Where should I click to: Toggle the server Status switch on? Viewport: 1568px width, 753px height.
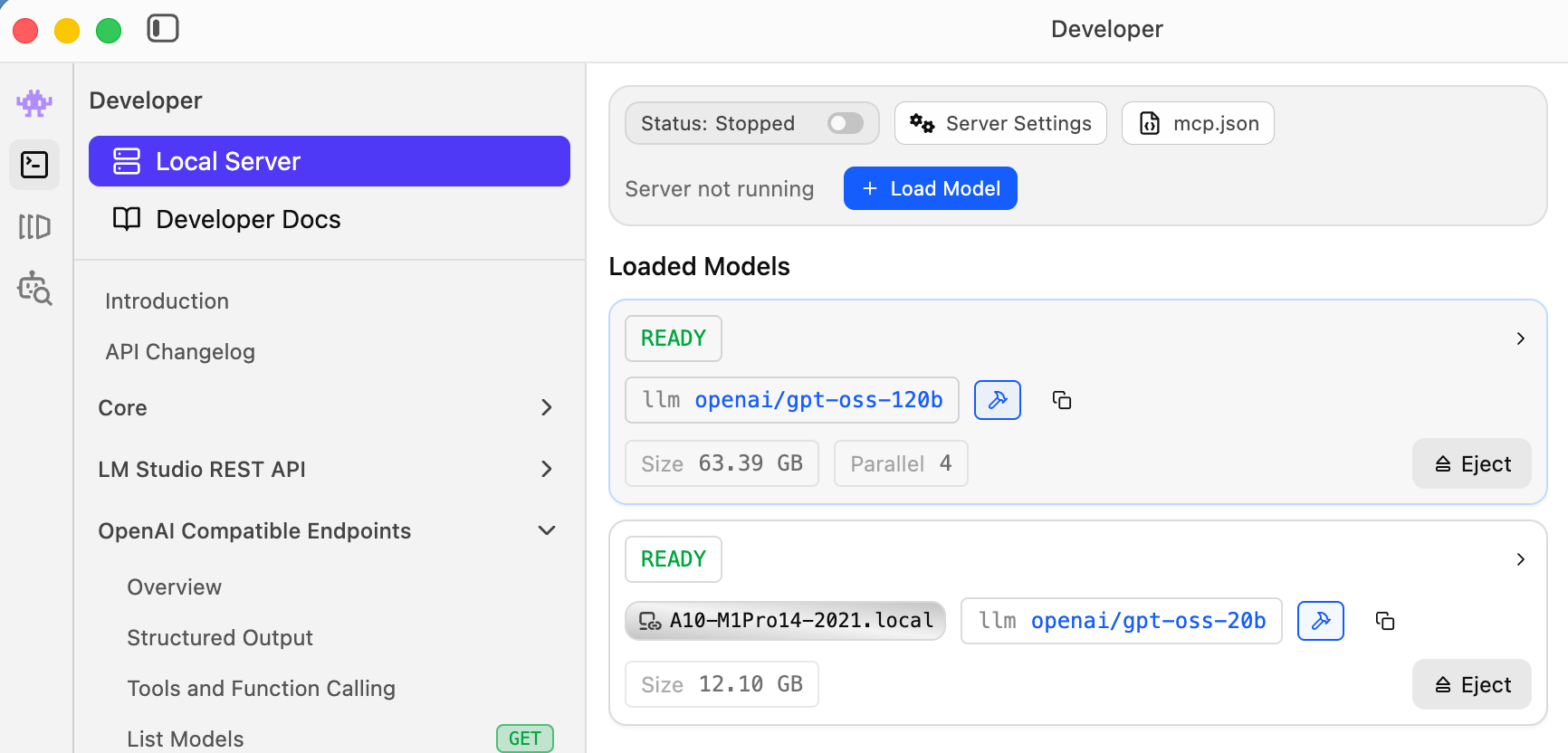tap(845, 123)
